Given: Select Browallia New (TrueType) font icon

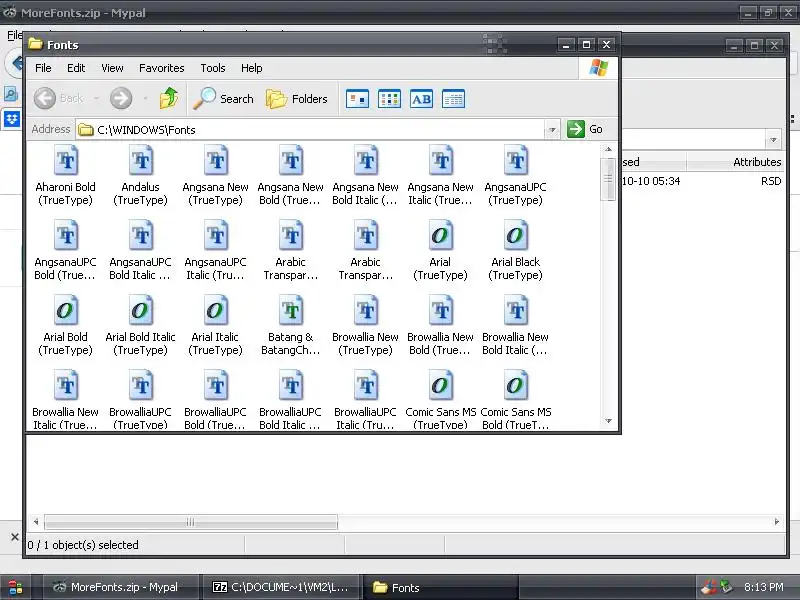Looking at the screenshot, I should [x=366, y=310].
